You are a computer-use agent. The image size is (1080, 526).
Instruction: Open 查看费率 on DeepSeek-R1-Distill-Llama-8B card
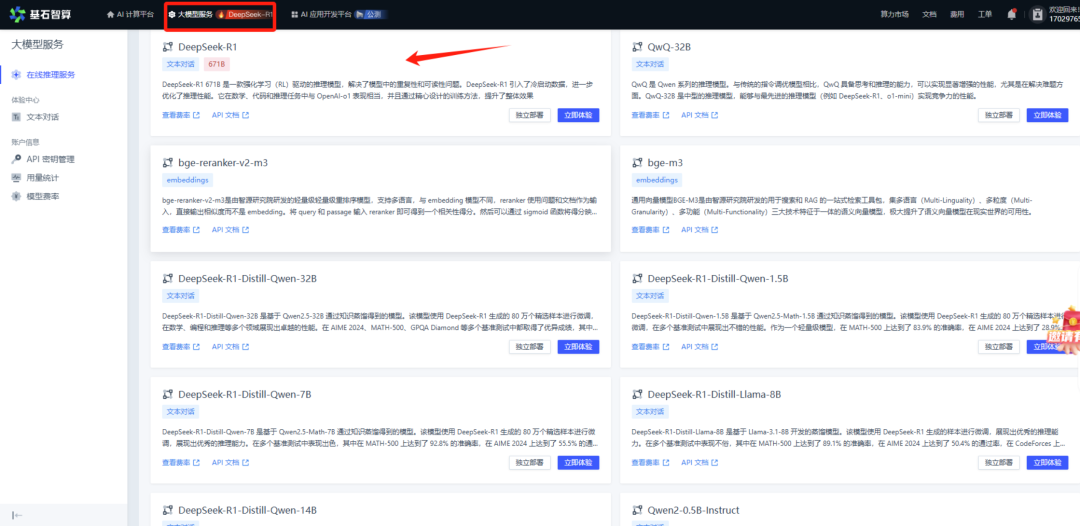click(x=651, y=462)
